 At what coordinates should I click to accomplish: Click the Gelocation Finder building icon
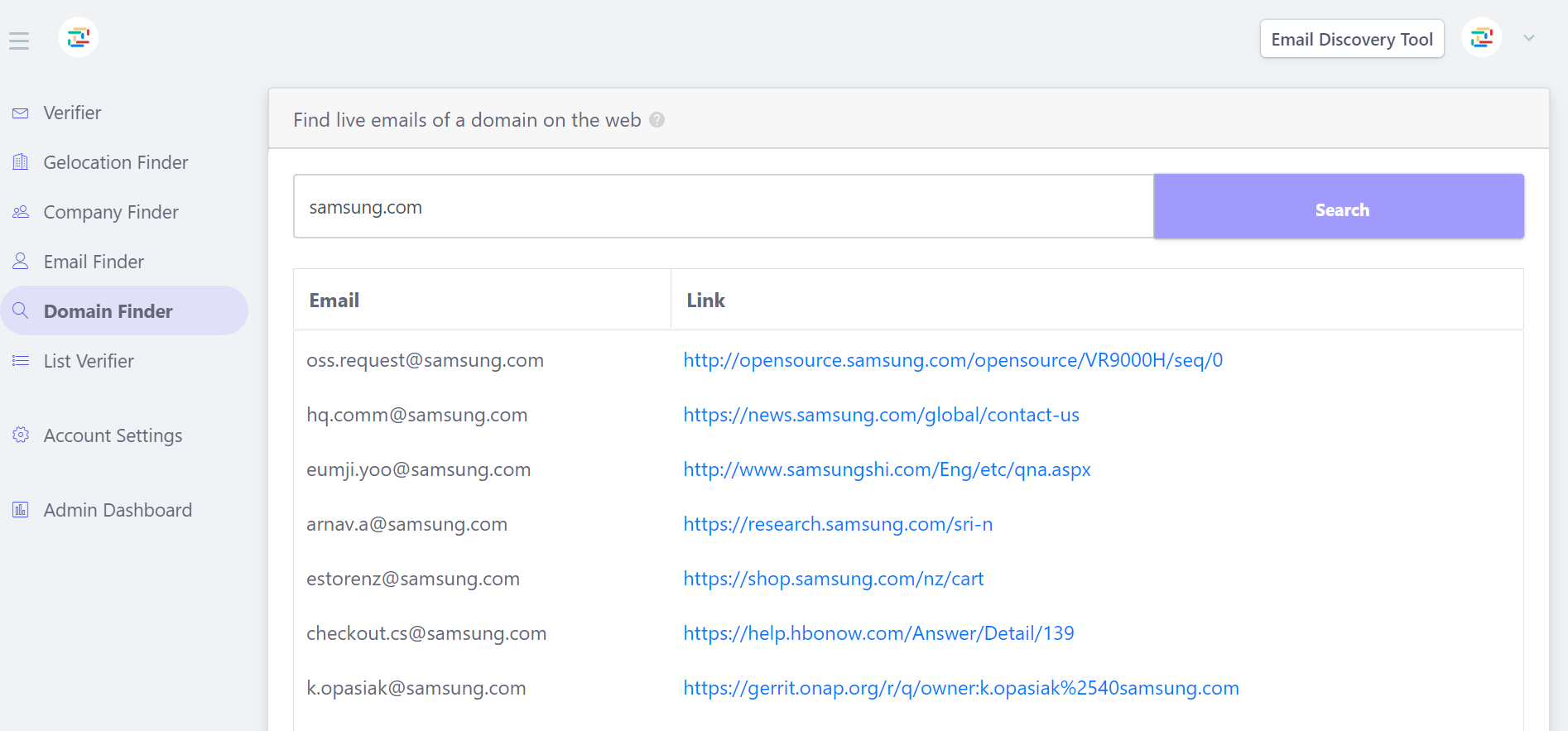point(21,162)
